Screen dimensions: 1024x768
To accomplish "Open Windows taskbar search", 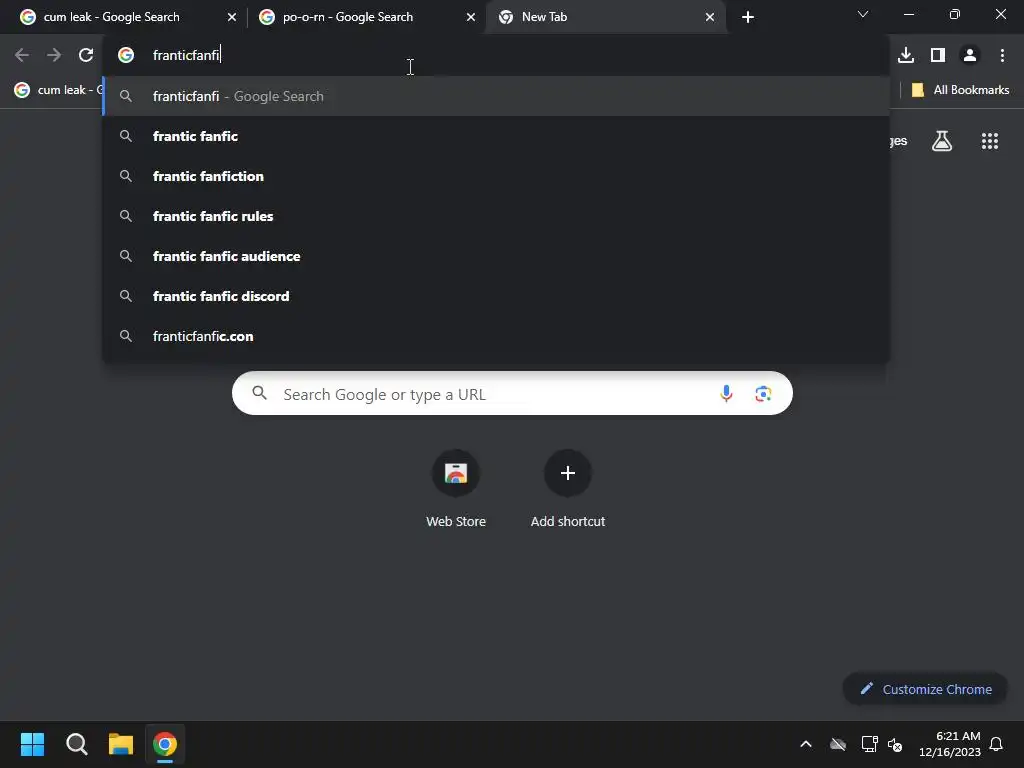I will click(76, 744).
